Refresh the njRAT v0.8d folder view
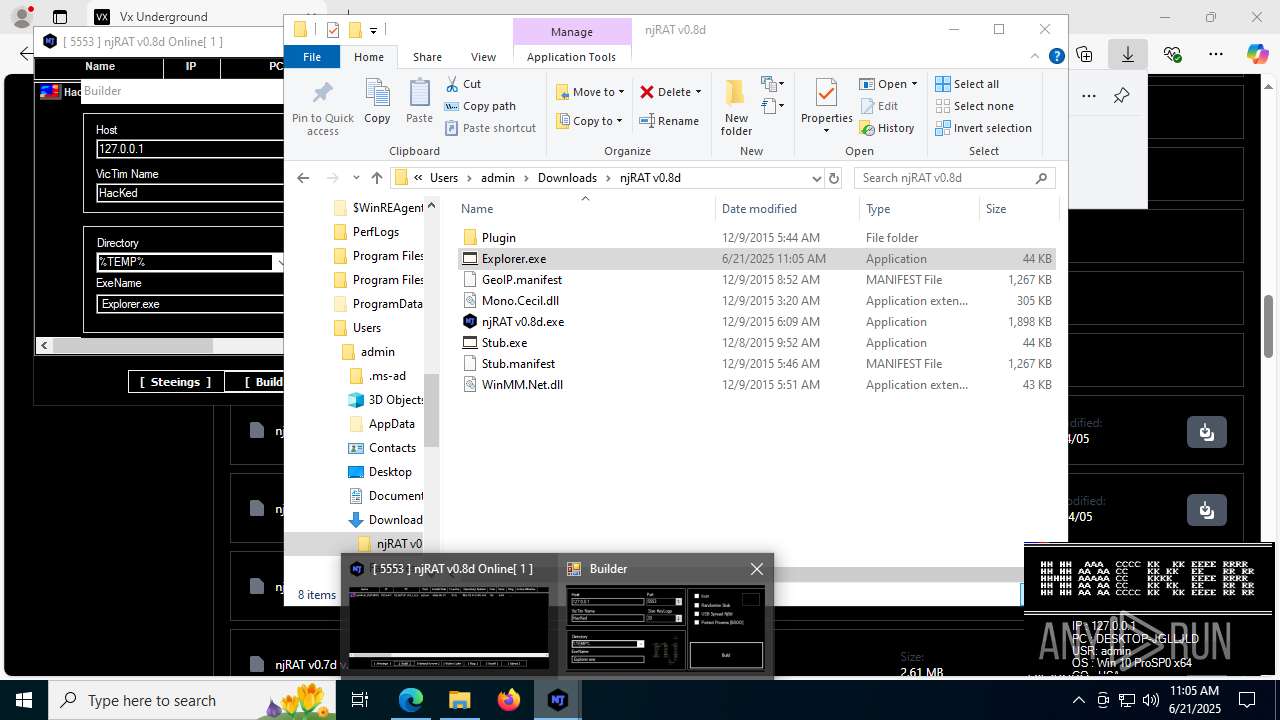1280x720 pixels. [834, 178]
